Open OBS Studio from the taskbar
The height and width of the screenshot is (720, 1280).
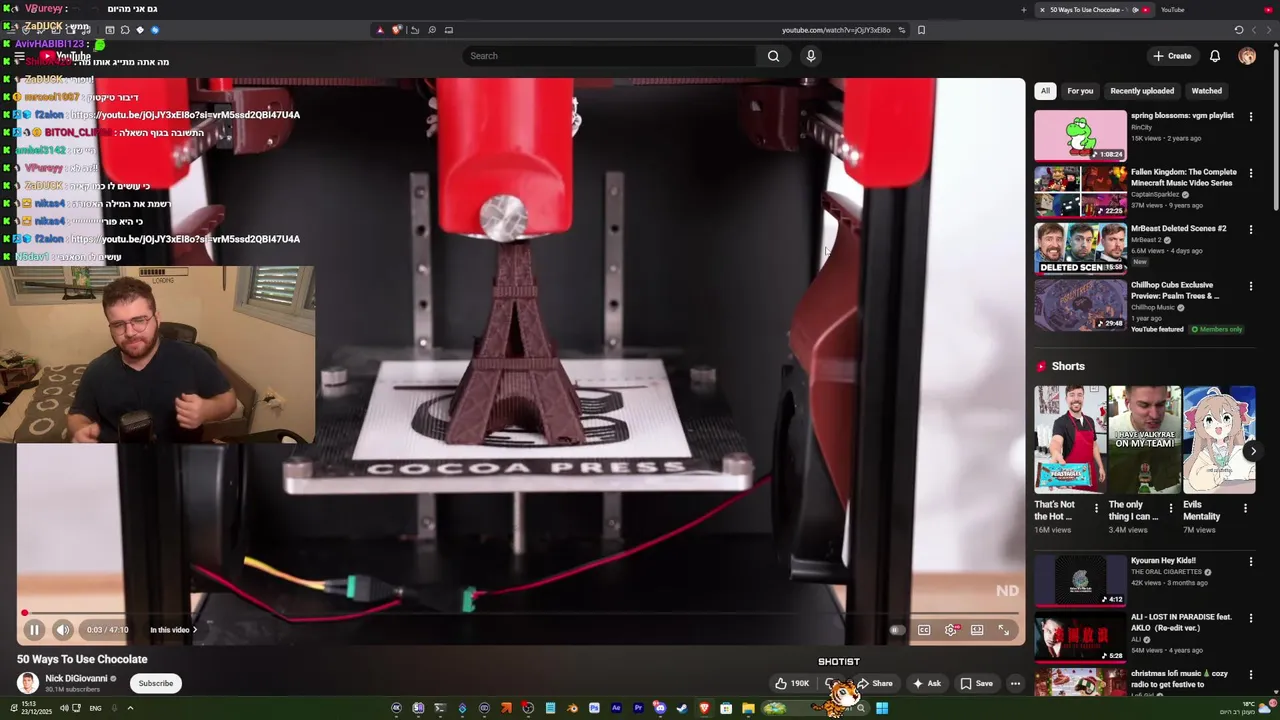pyautogui.click(x=528, y=708)
